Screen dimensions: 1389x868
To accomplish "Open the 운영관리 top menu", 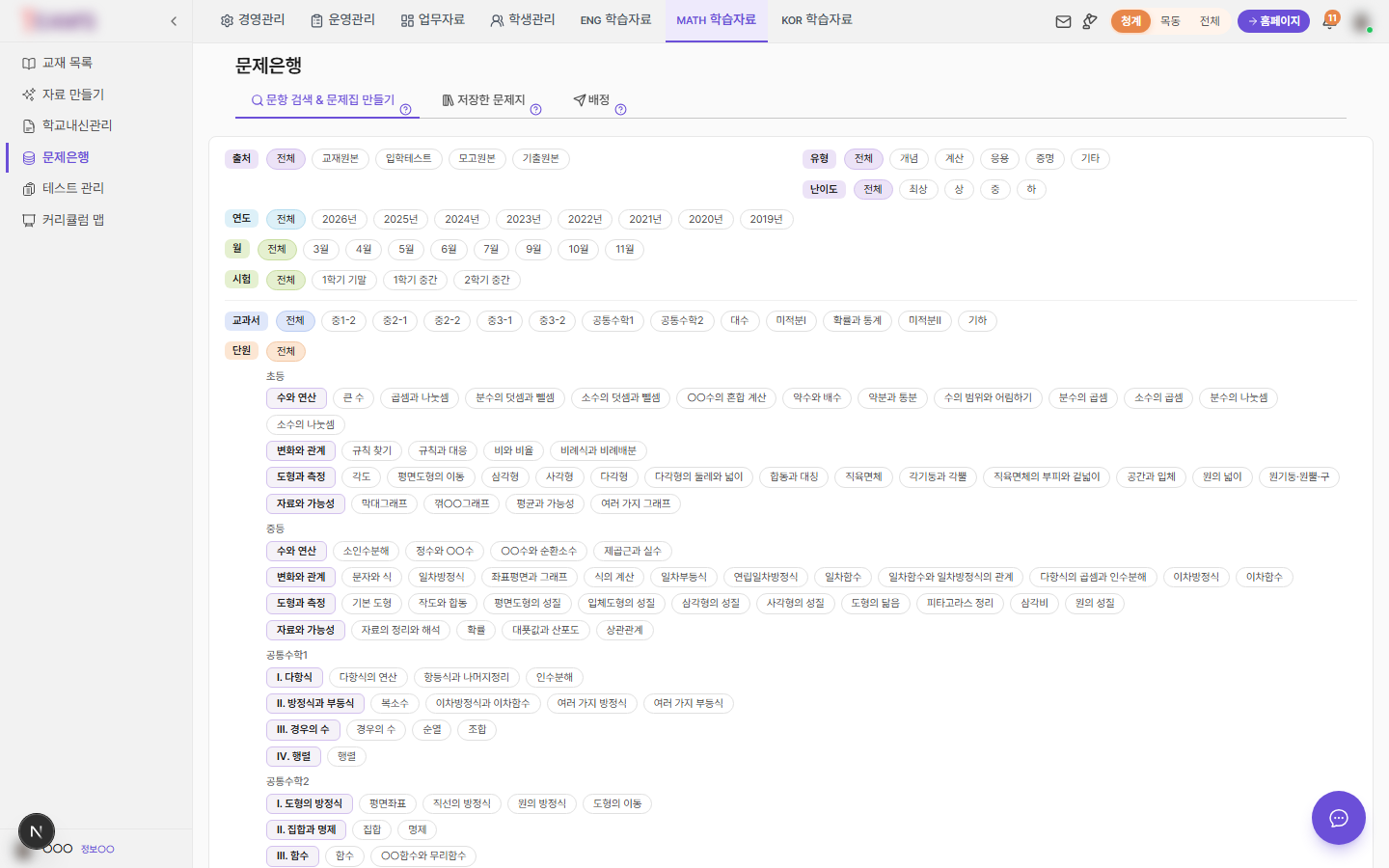I will [x=342, y=20].
